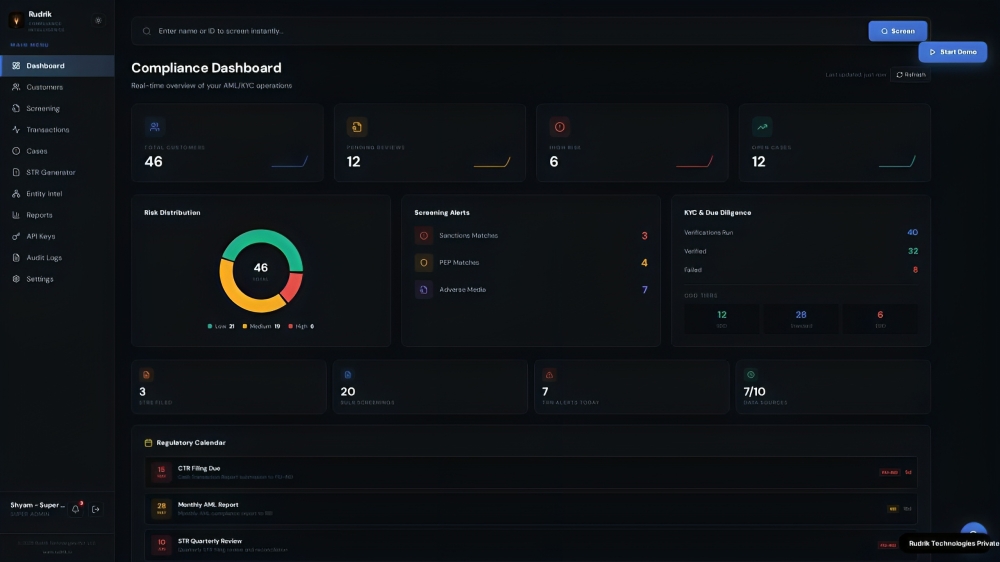
Task: Click the Data Sources value 7/10
Action: tap(754, 392)
